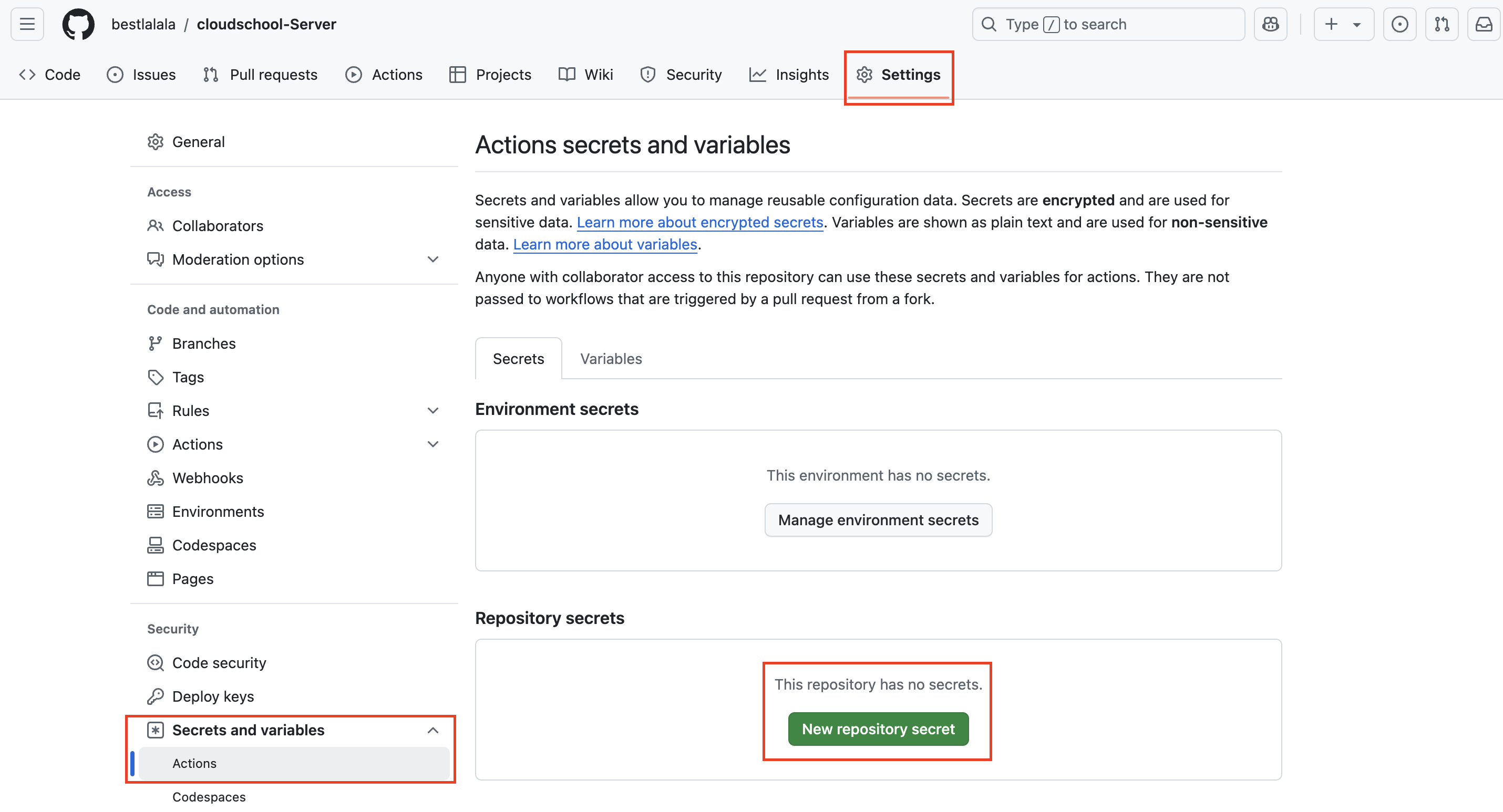Open the hamburger navigation menu
This screenshot has width=1503, height=812.
pyautogui.click(x=27, y=24)
